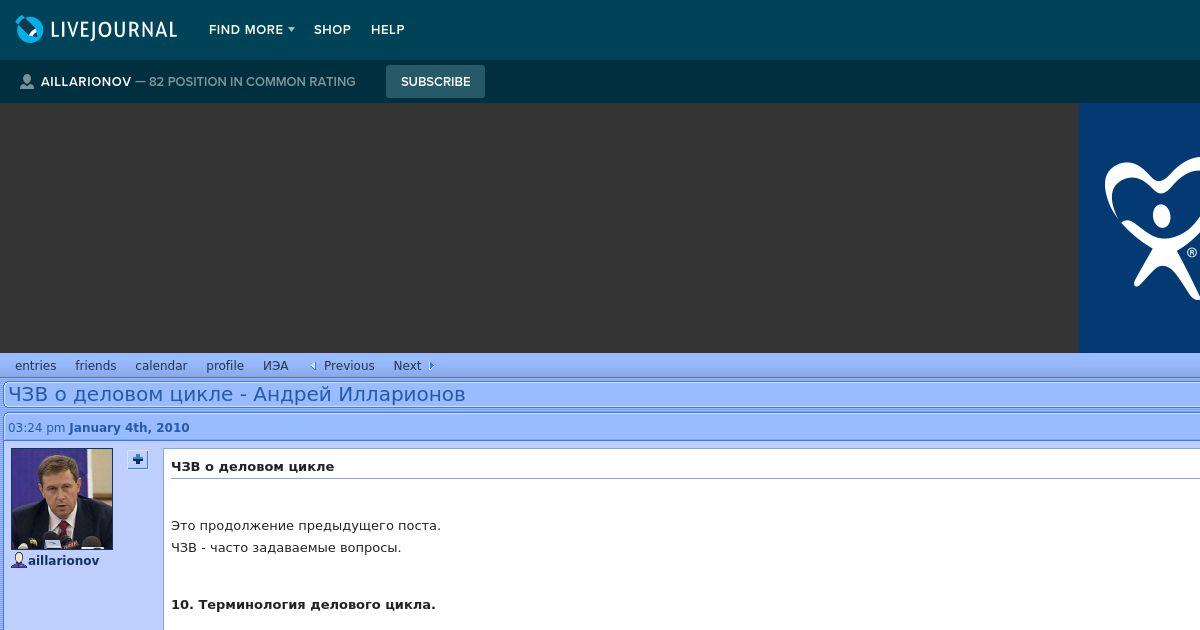The width and height of the screenshot is (1200, 630).
Task: Open the January 4th, 2010 date link
Action: tap(129, 428)
